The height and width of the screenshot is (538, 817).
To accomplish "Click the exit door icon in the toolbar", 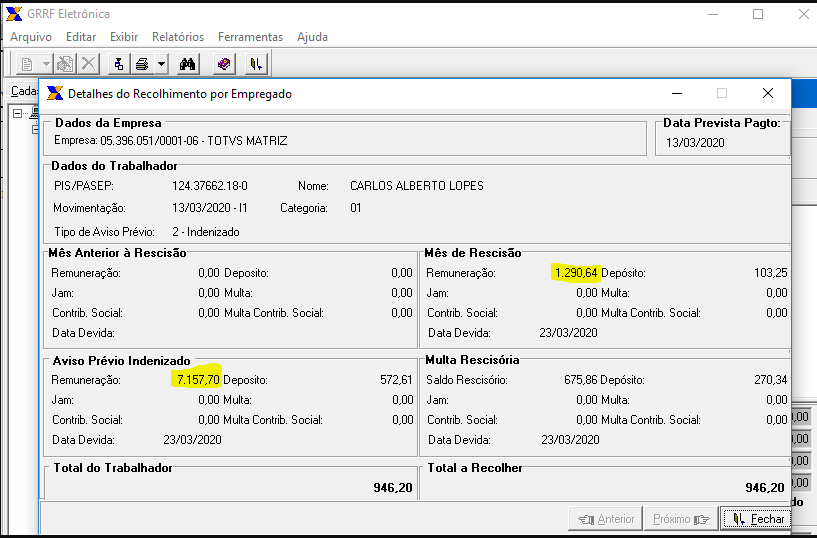I will (256, 64).
